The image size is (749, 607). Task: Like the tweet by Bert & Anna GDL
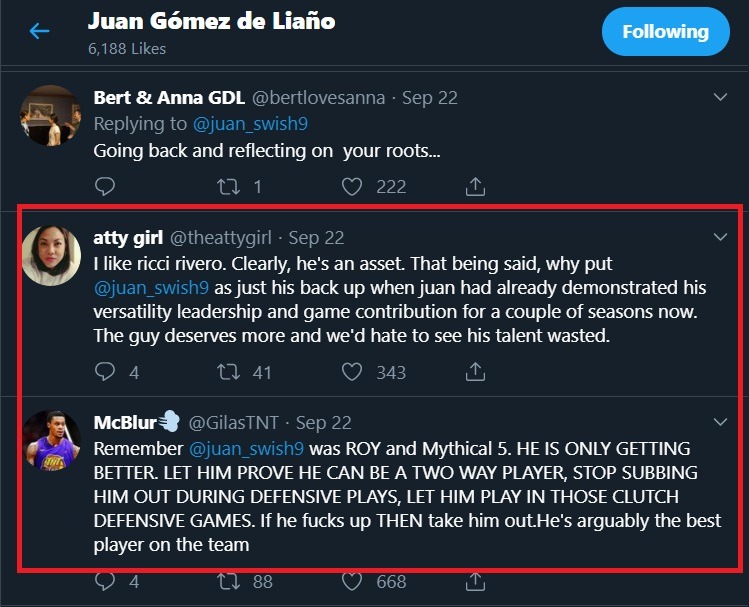tap(351, 186)
